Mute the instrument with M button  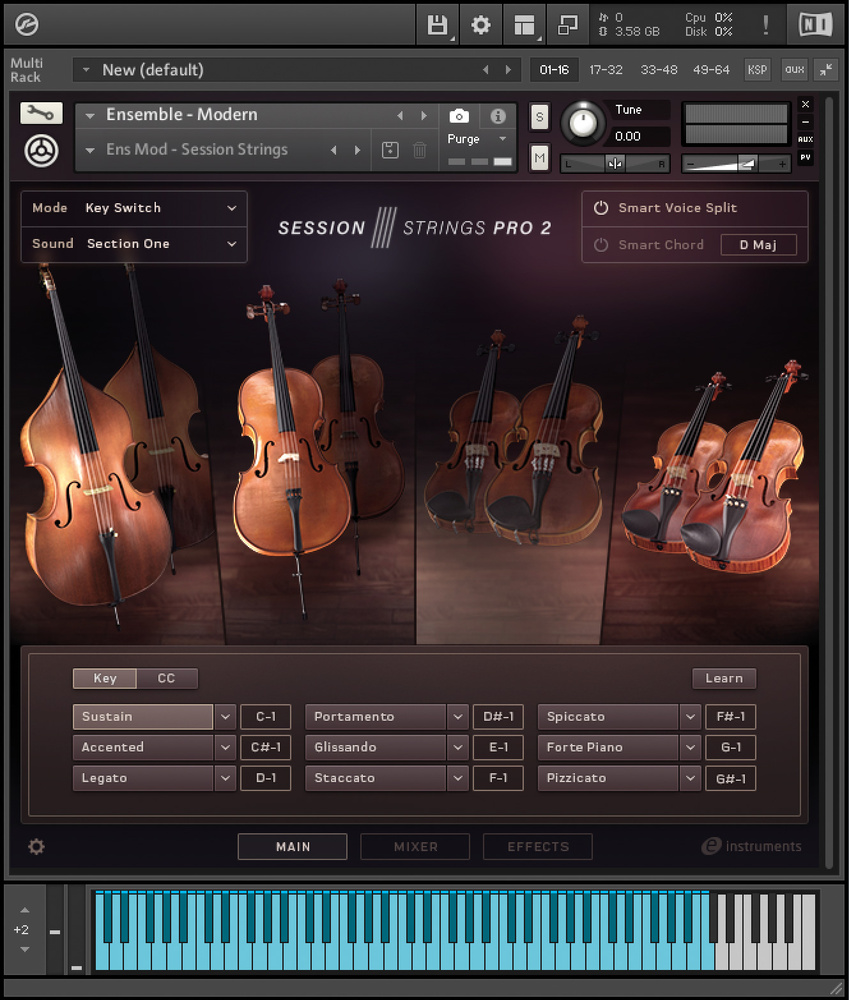coord(540,157)
